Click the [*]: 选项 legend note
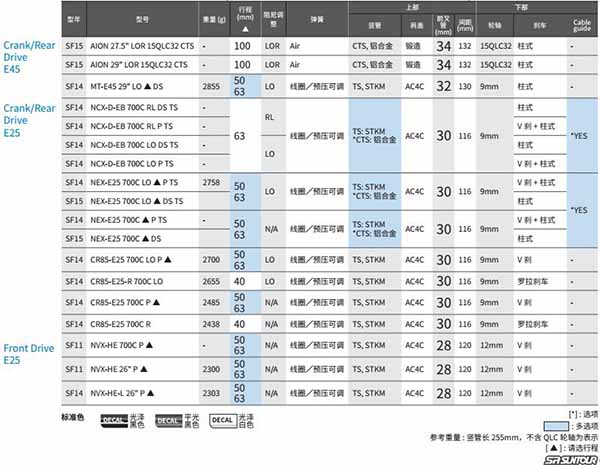This screenshot has height=465, width=600. click(x=583, y=414)
